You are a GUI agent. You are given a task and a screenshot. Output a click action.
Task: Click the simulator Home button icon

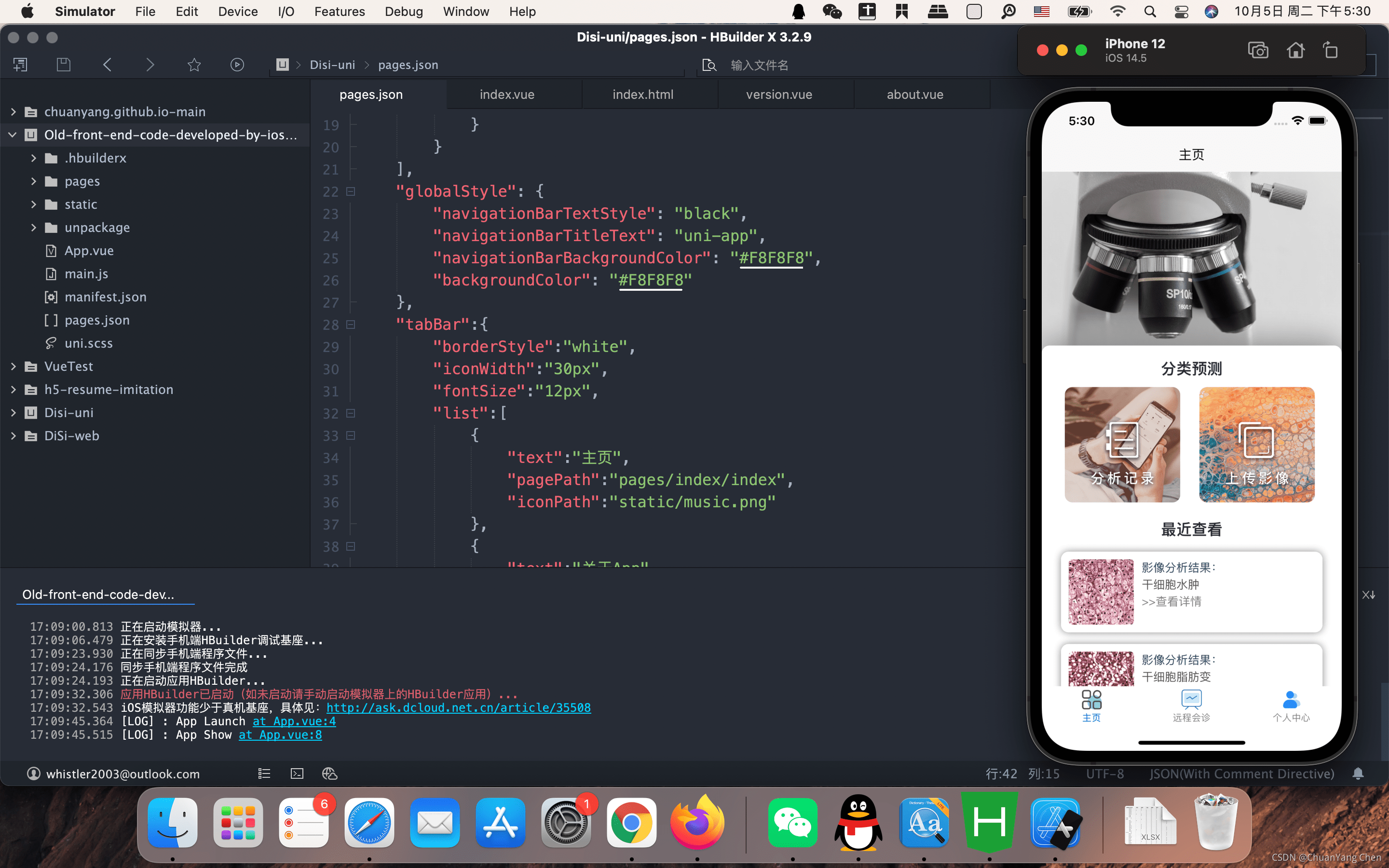(x=1295, y=51)
